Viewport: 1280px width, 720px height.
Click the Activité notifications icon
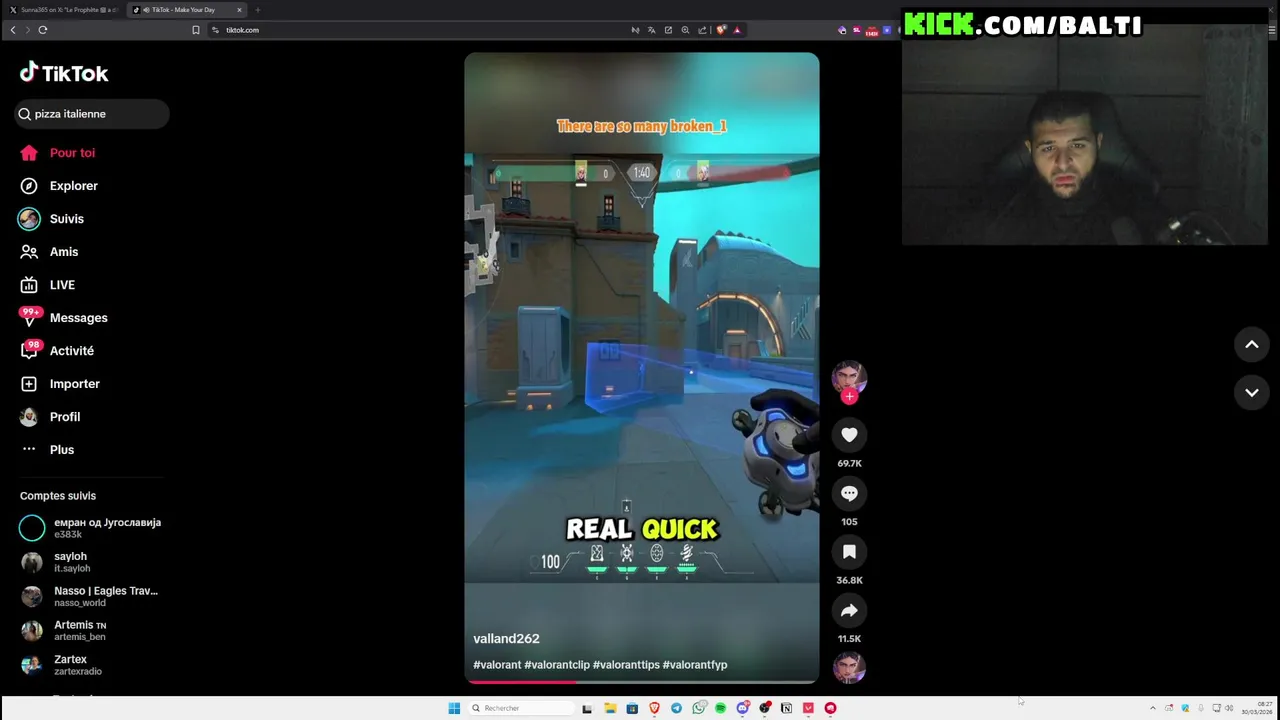pyautogui.click(x=29, y=351)
